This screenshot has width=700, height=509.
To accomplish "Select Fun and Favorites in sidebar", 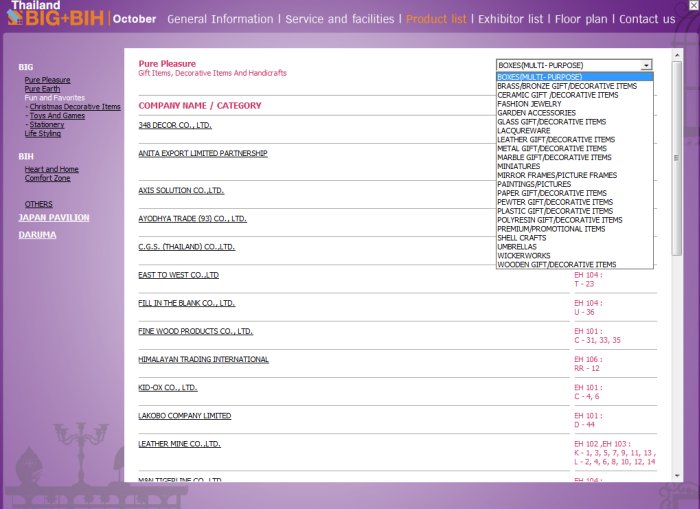I will pos(54,98).
